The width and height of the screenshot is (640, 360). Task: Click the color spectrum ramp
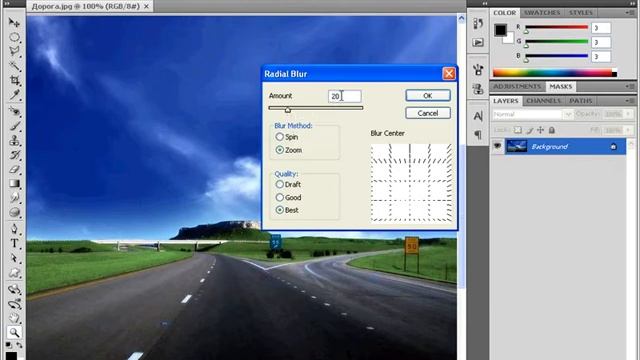[x=555, y=73]
